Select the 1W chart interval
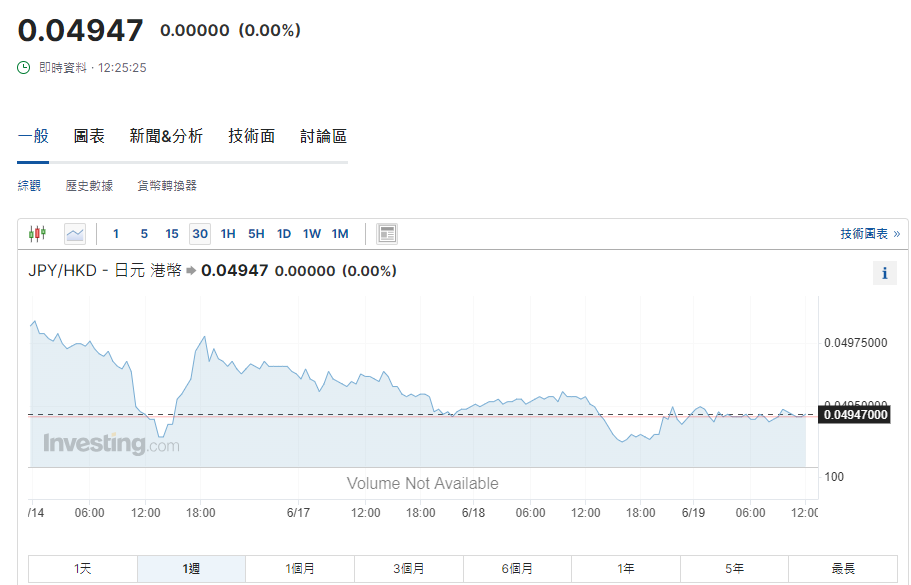The image size is (911, 585). point(312,234)
